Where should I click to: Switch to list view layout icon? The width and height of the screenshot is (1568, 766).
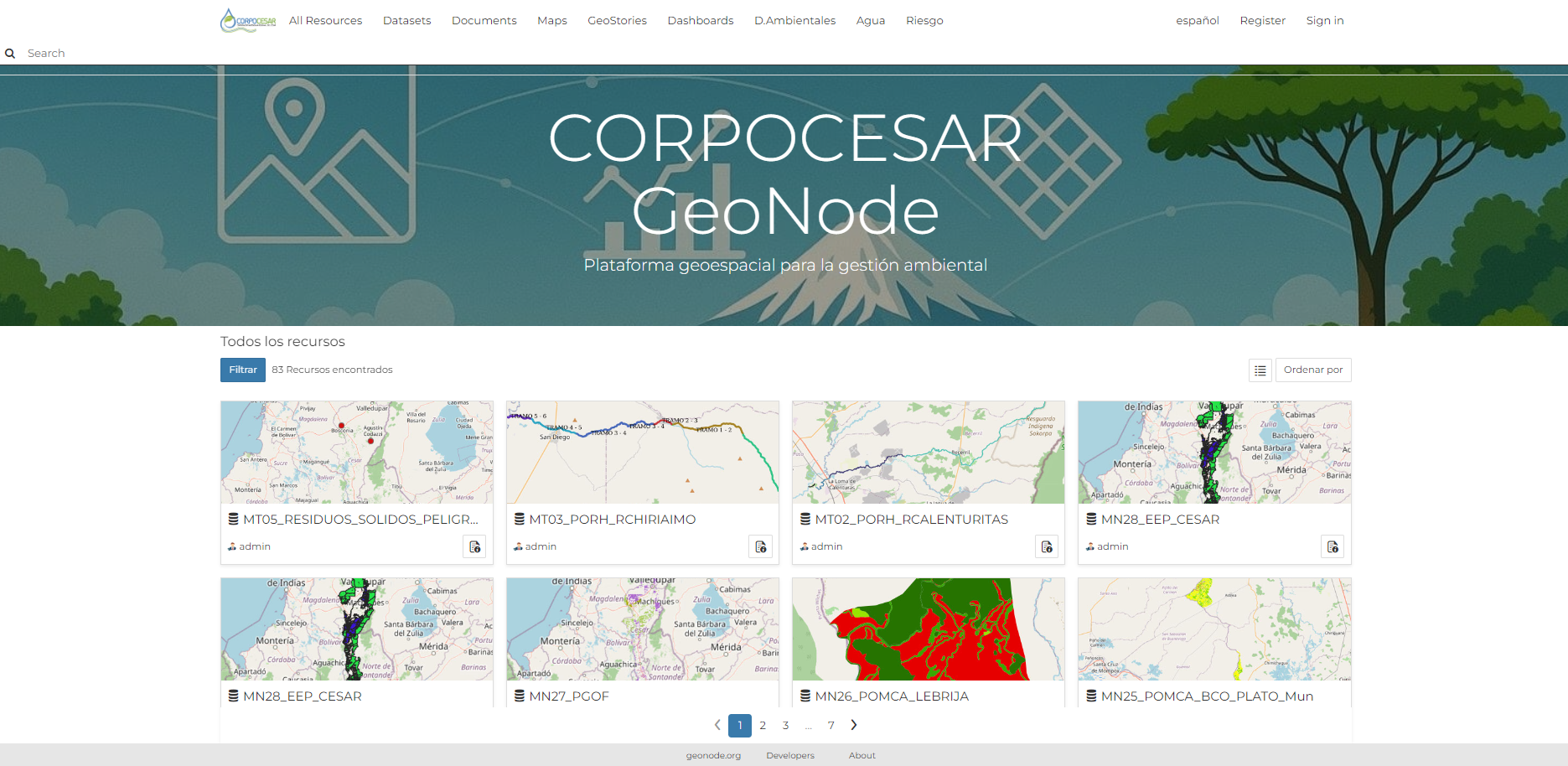[1260, 370]
